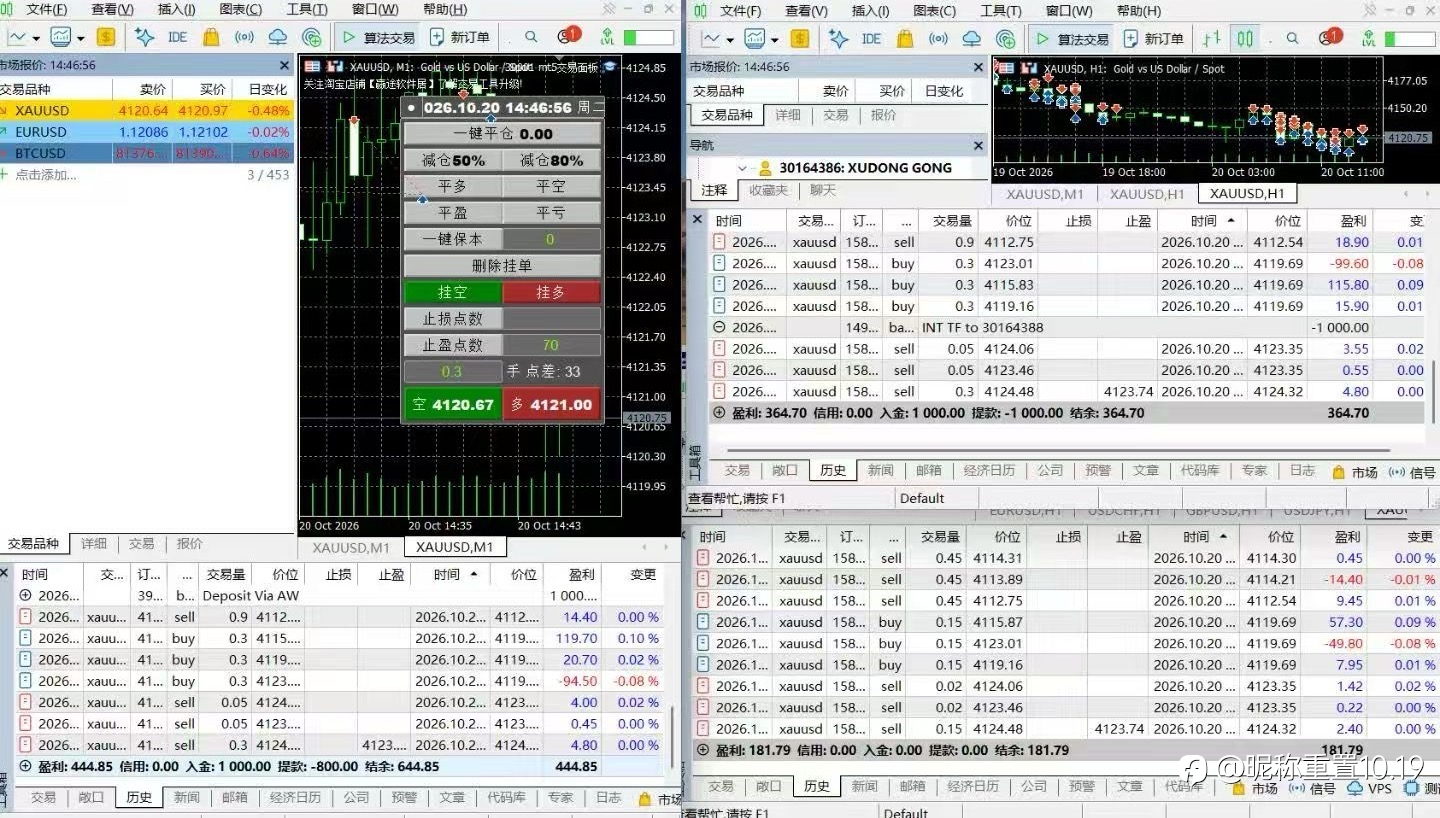Click 减仓50% button on trading panel
This screenshot has height=818, width=1440.
[453, 160]
